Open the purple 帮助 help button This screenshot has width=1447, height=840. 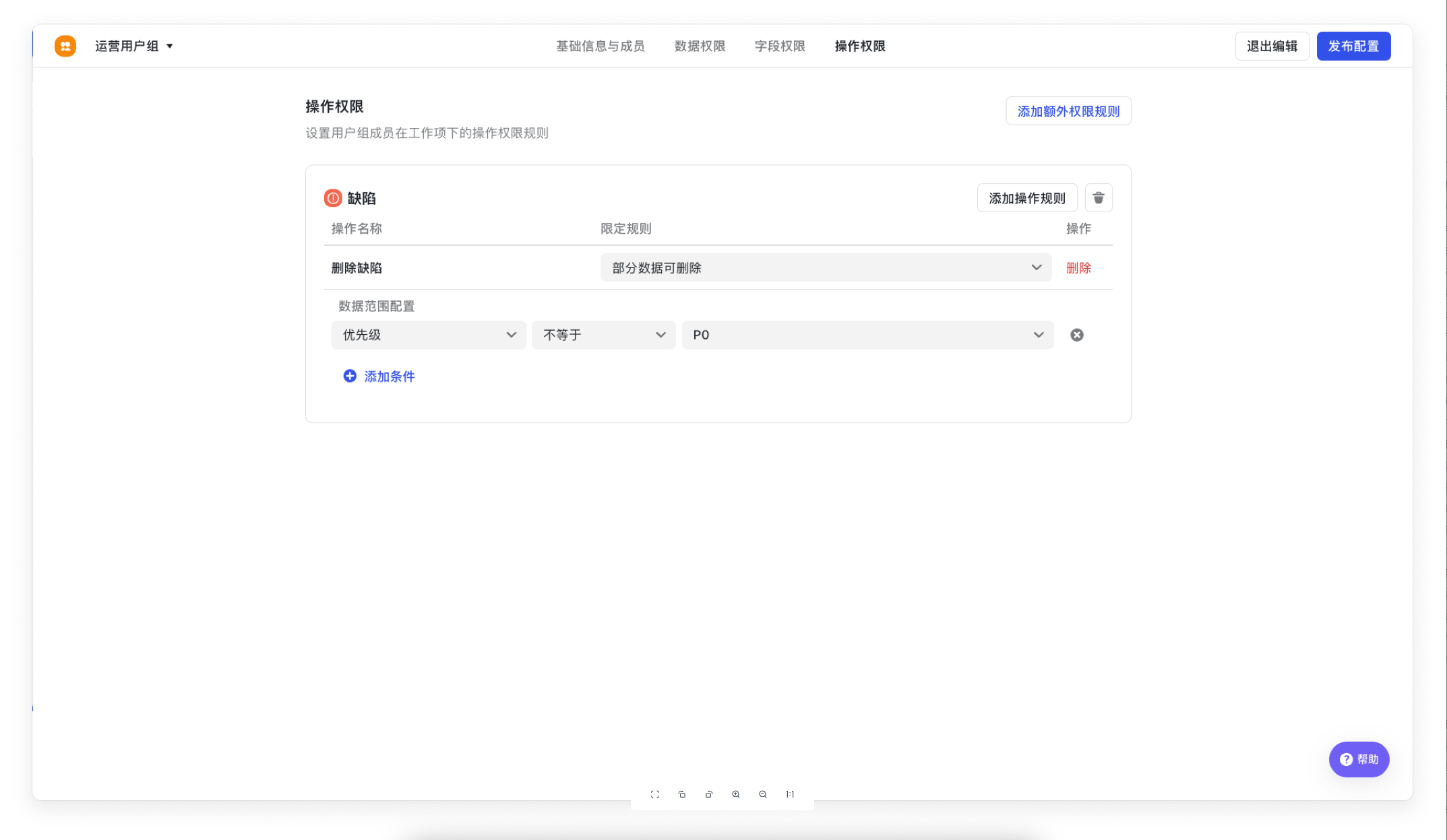(1359, 759)
